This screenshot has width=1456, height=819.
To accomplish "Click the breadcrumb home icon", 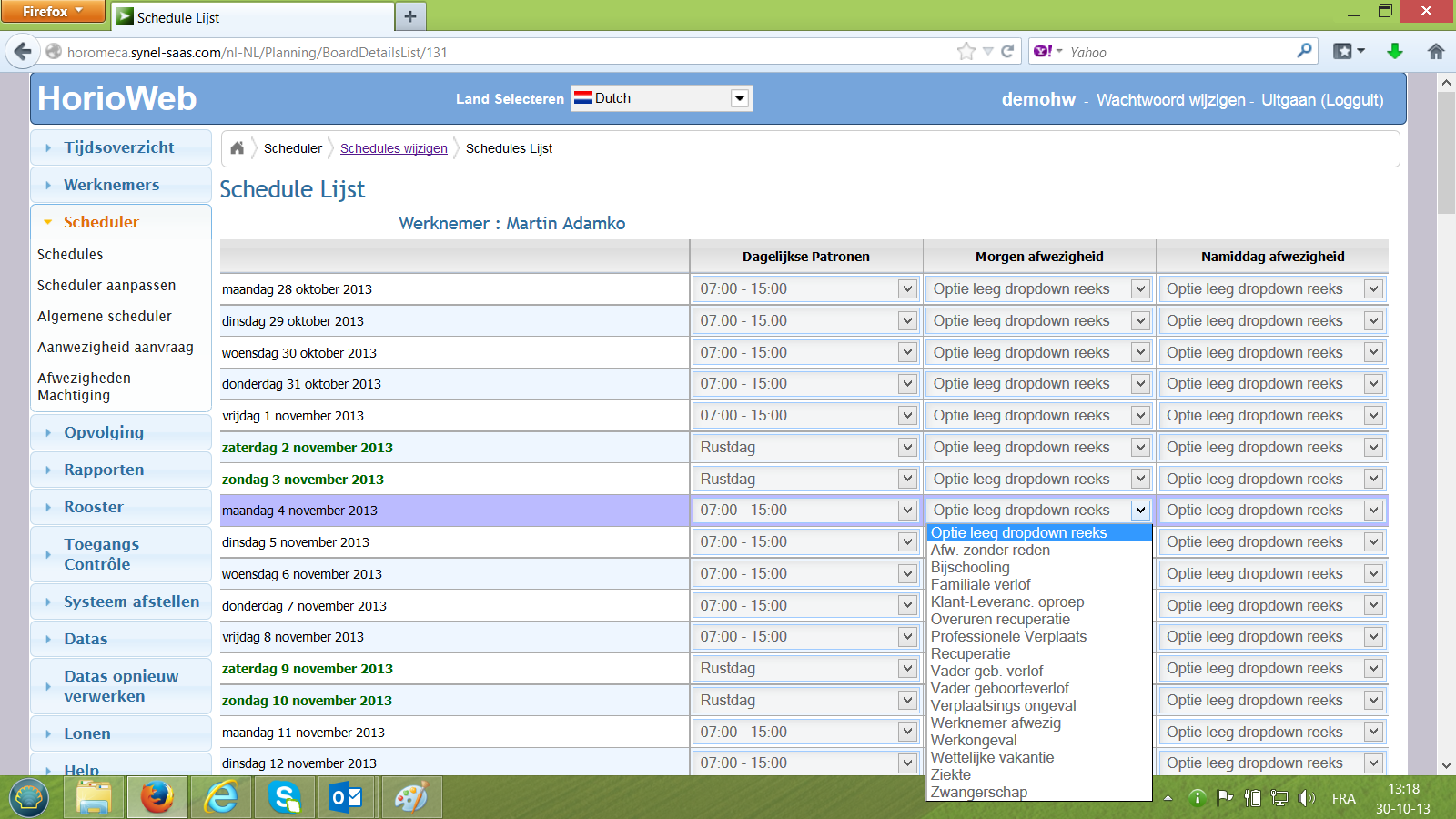I will [237, 147].
